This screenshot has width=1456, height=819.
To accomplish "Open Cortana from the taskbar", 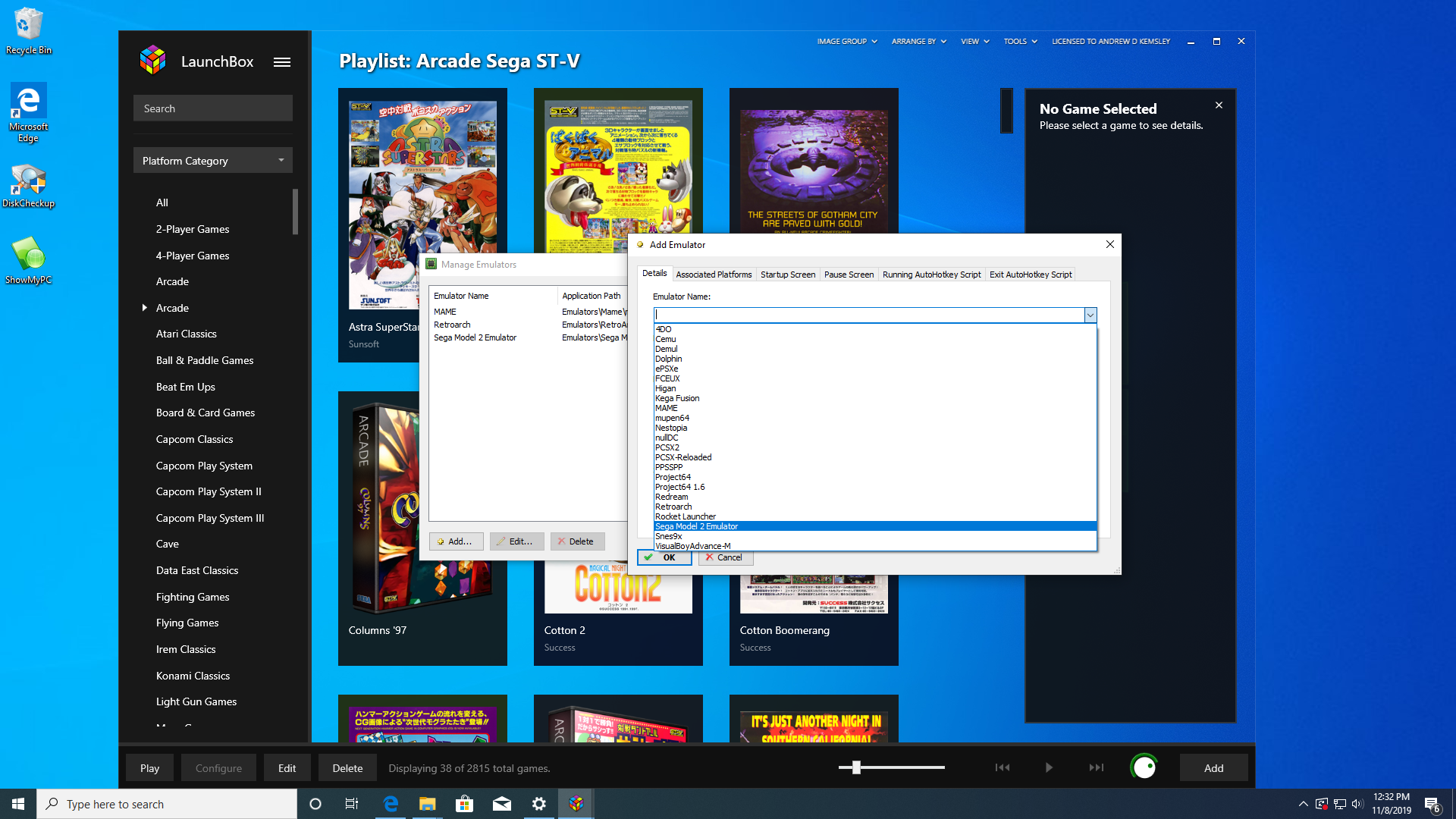I will (x=315, y=804).
